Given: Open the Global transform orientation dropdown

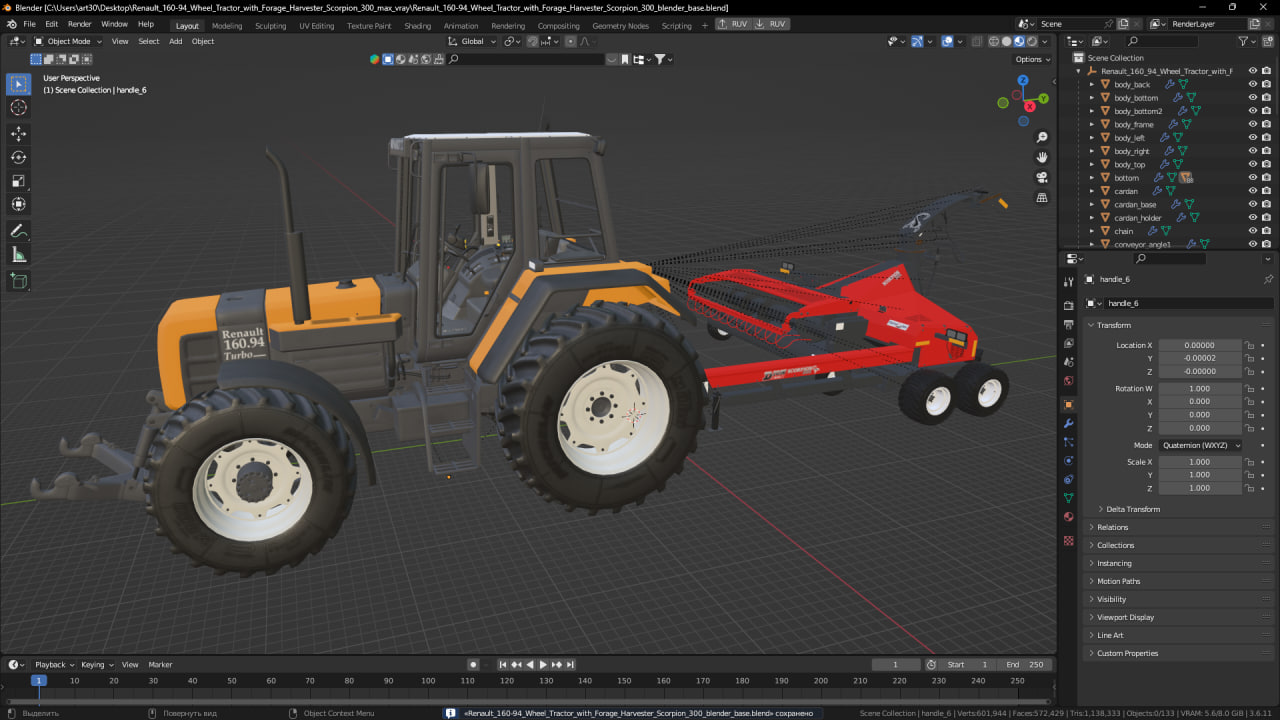Looking at the screenshot, I should click(x=472, y=41).
